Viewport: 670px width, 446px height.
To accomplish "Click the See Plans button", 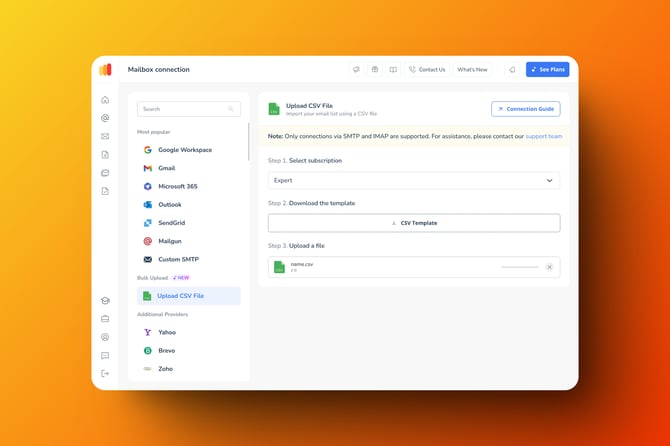I will [x=546, y=70].
